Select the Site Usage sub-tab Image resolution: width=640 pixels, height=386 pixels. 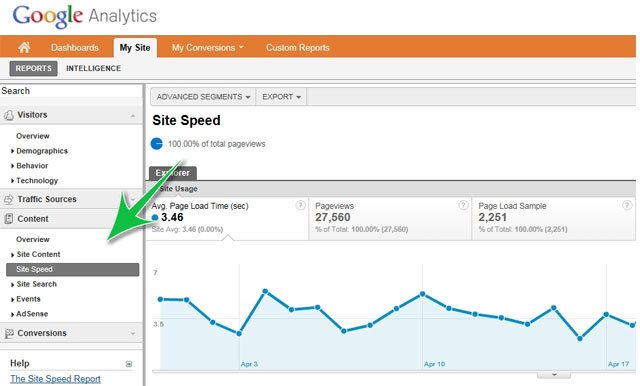click(x=178, y=189)
